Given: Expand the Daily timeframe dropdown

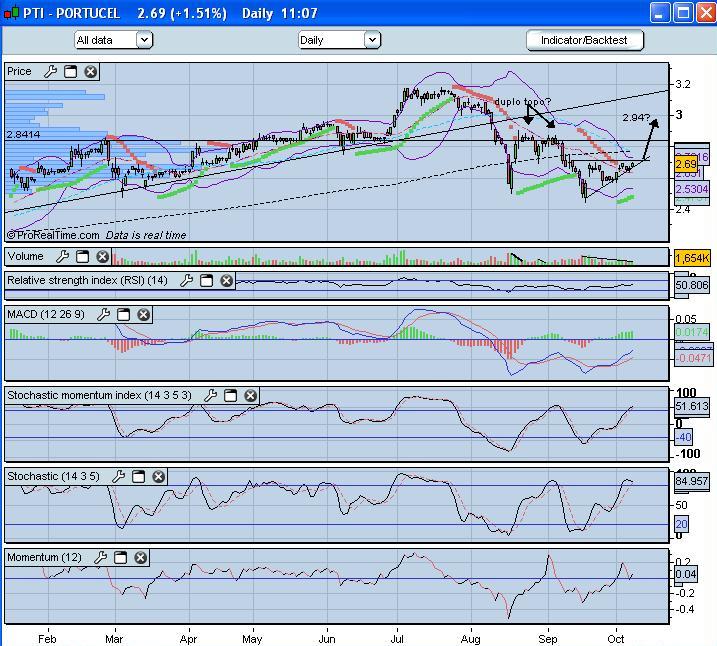Looking at the screenshot, I should pyautogui.click(x=372, y=40).
